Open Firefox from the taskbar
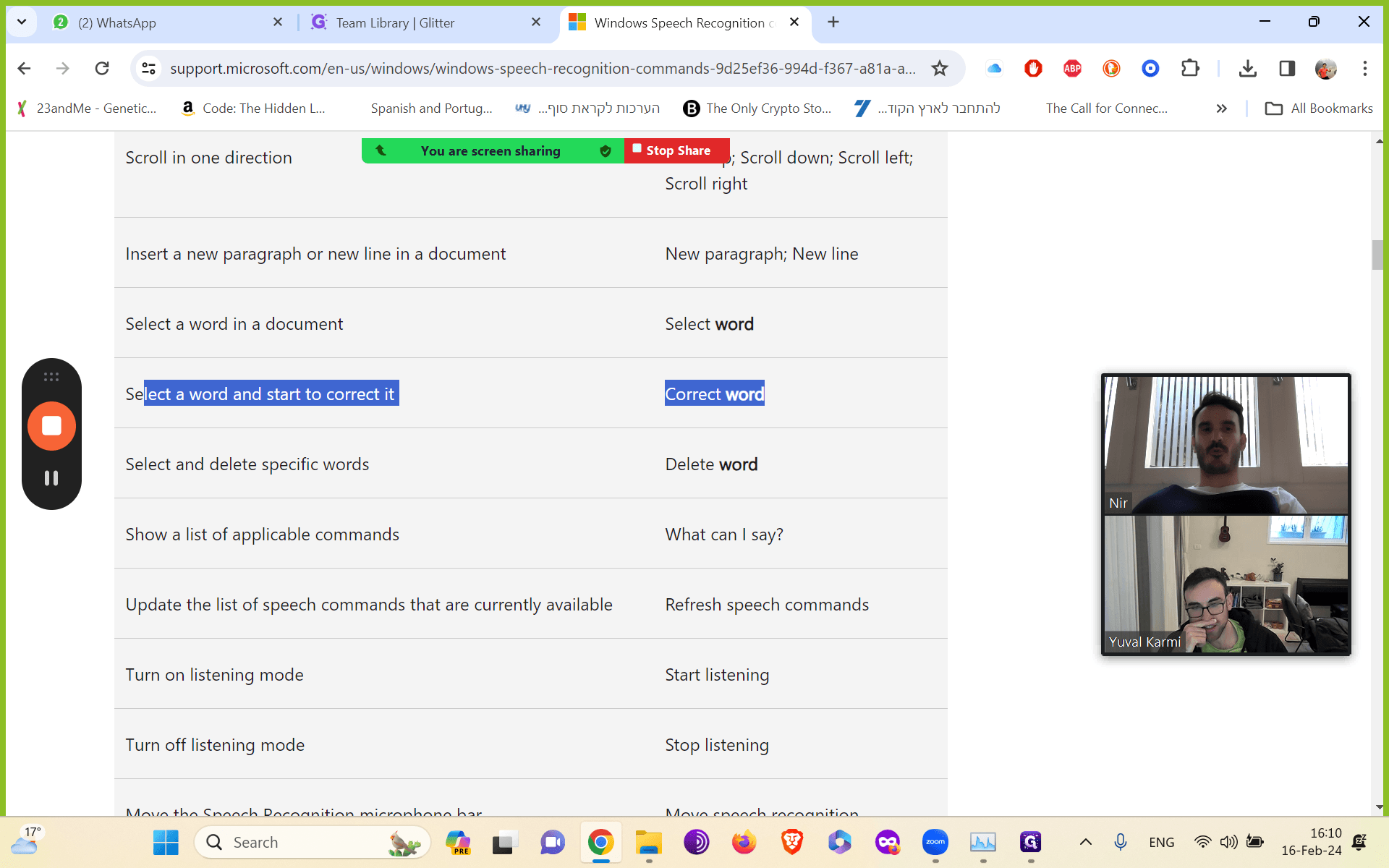Image resolution: width=1389 pixels, height=868 pixels. click(x=744, y=842)
